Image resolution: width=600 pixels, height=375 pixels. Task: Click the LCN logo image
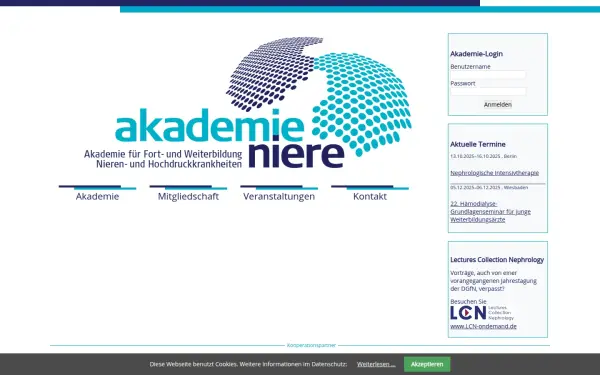[482, 313]
